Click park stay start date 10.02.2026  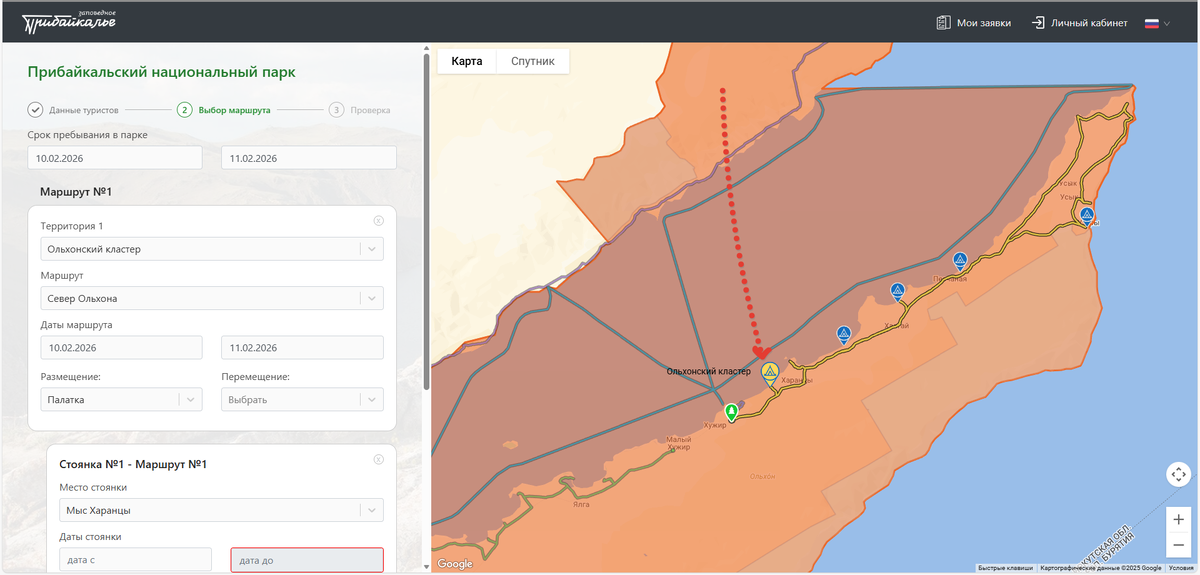point(115,158)
